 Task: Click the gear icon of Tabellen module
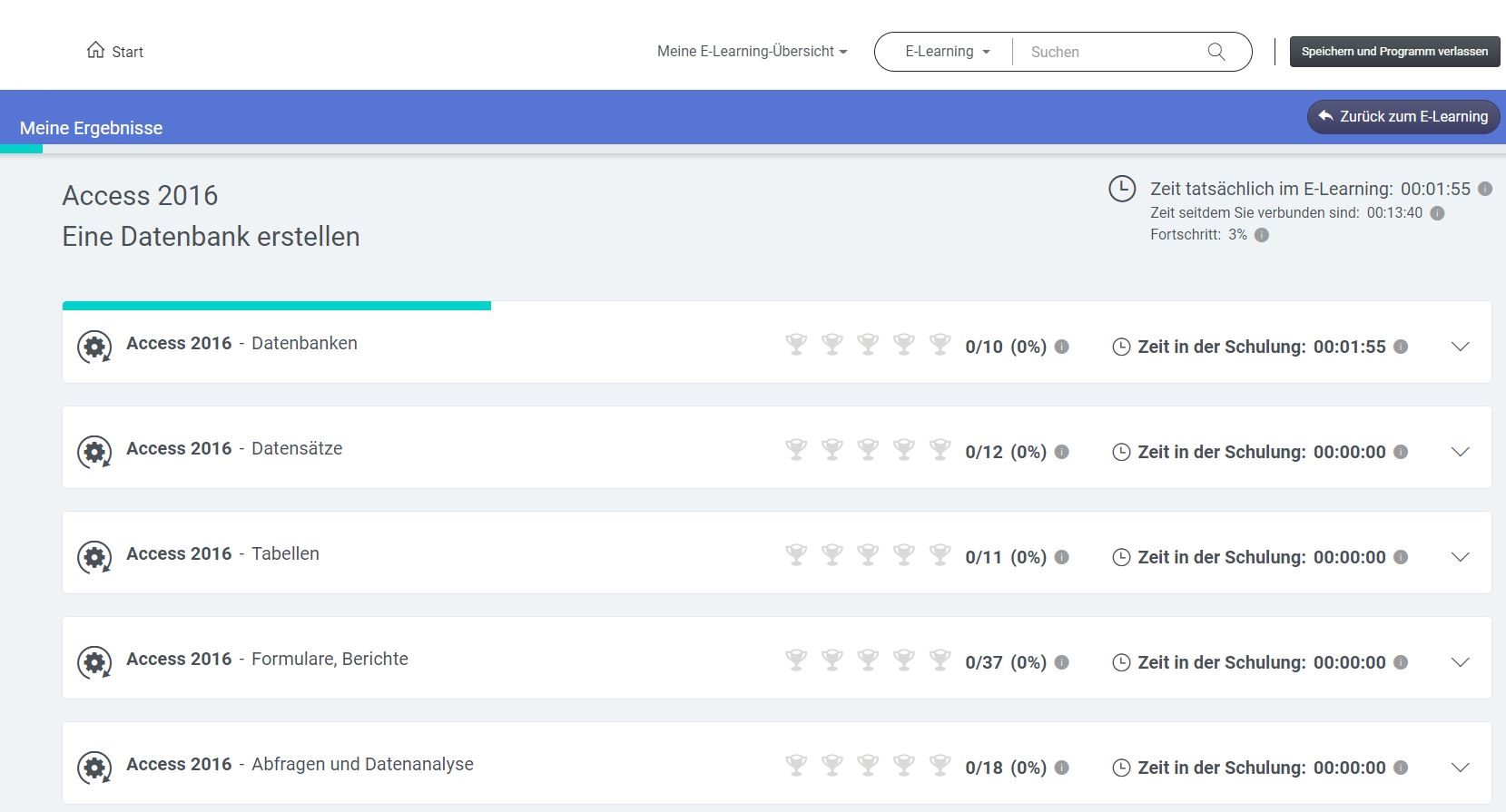pos(94,557)
